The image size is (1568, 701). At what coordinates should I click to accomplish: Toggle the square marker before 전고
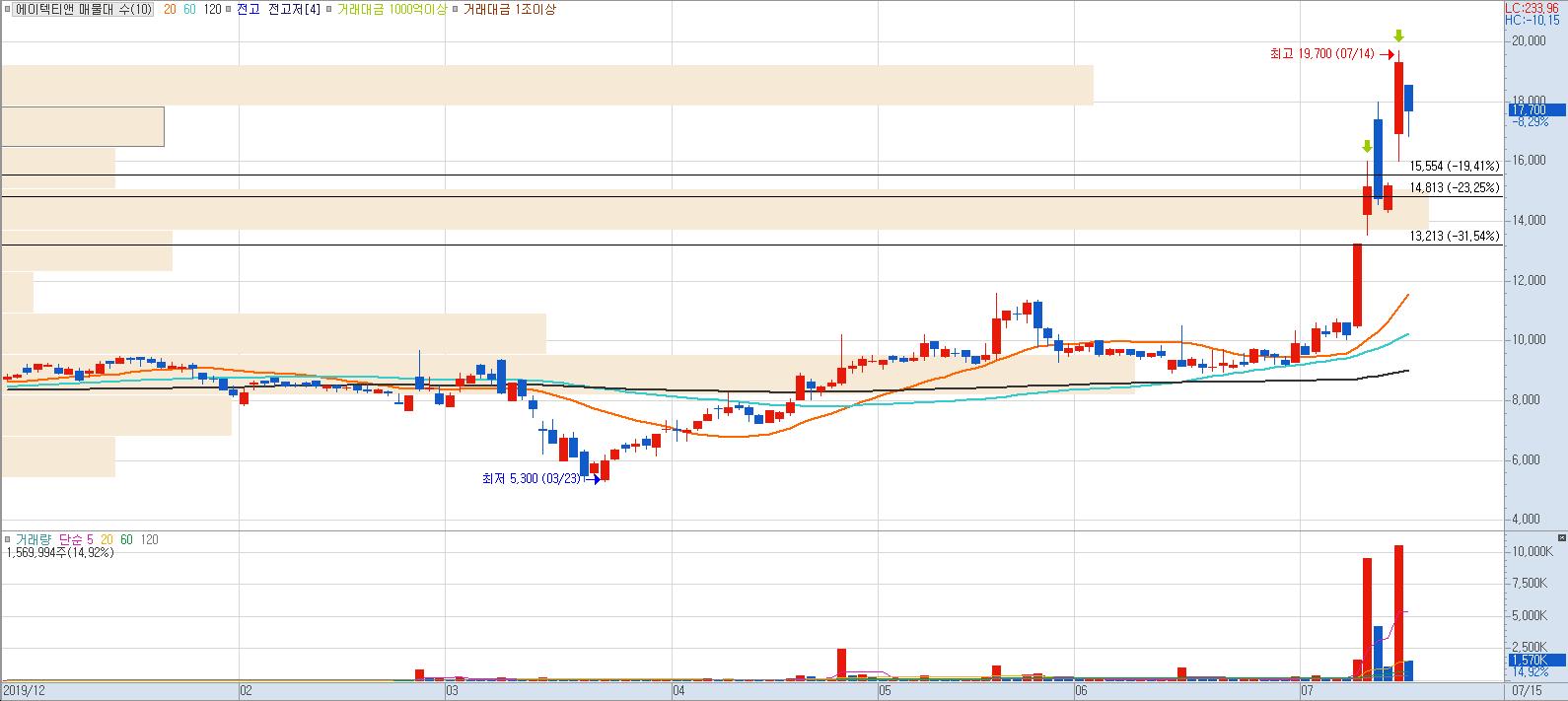230,9
